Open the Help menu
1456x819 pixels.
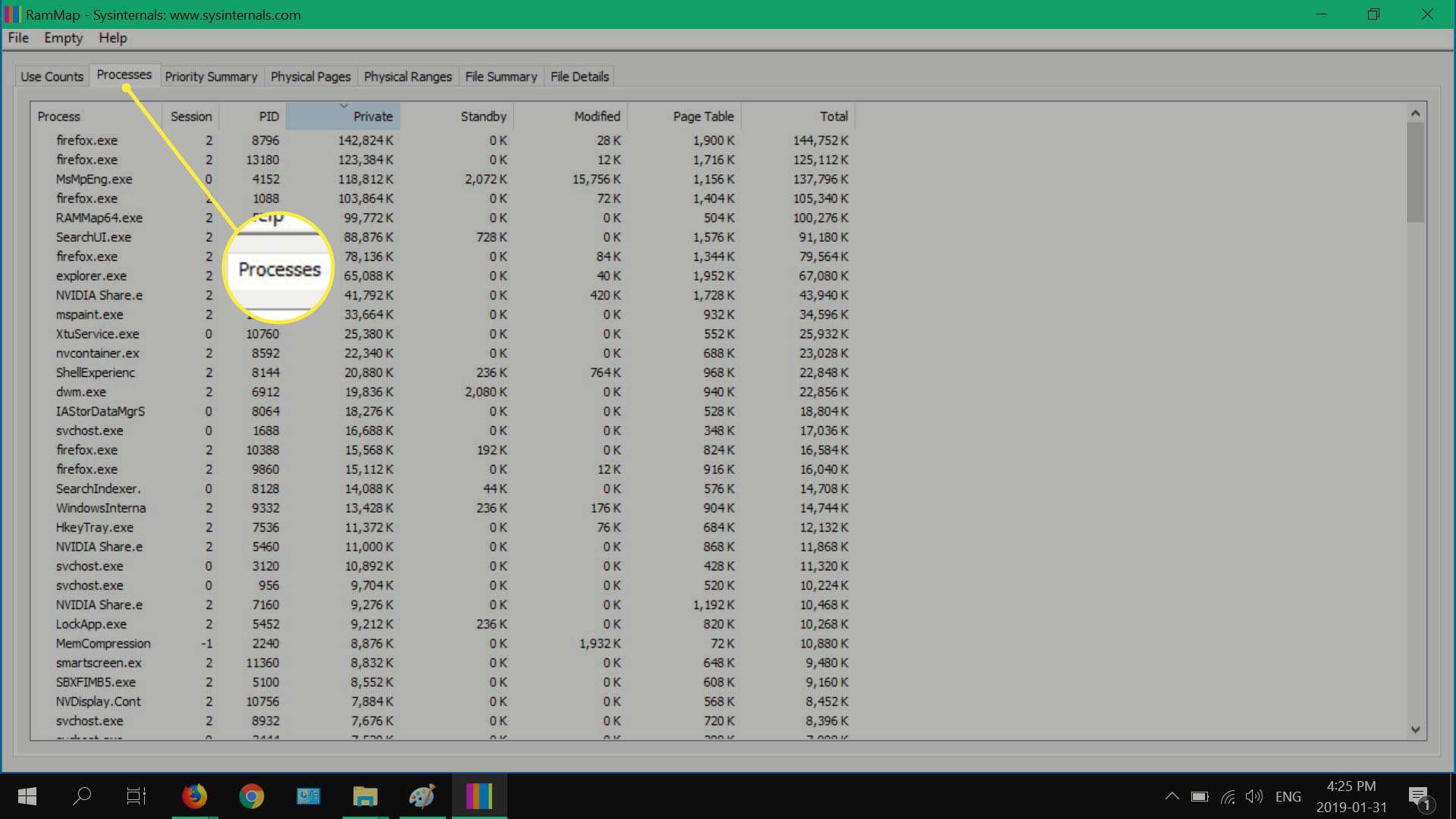112,38
